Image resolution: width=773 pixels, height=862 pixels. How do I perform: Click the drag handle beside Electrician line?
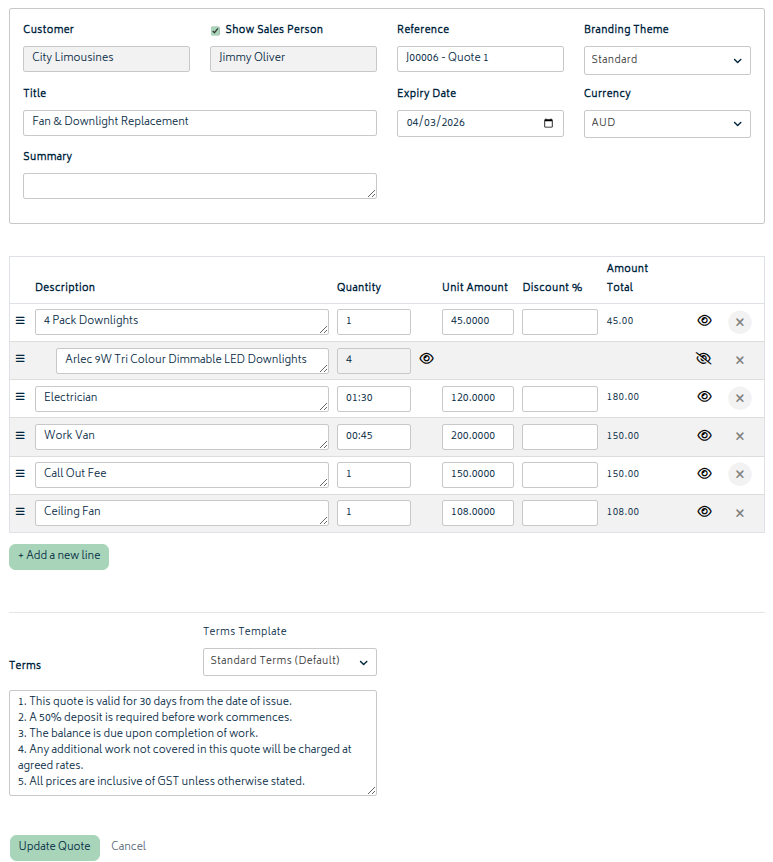(20, 397)
